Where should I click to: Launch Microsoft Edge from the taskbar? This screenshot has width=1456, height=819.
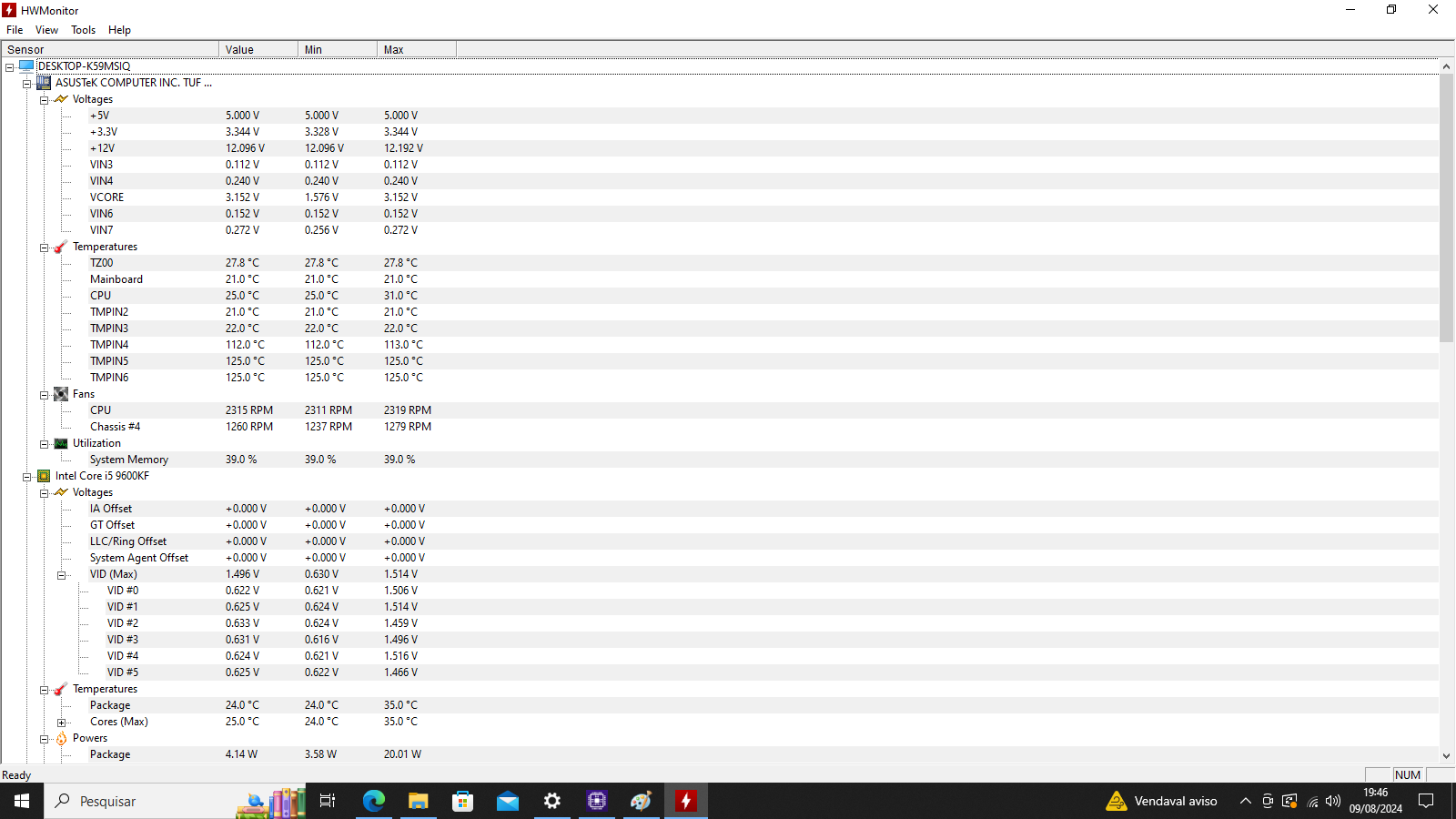point(373,801)
